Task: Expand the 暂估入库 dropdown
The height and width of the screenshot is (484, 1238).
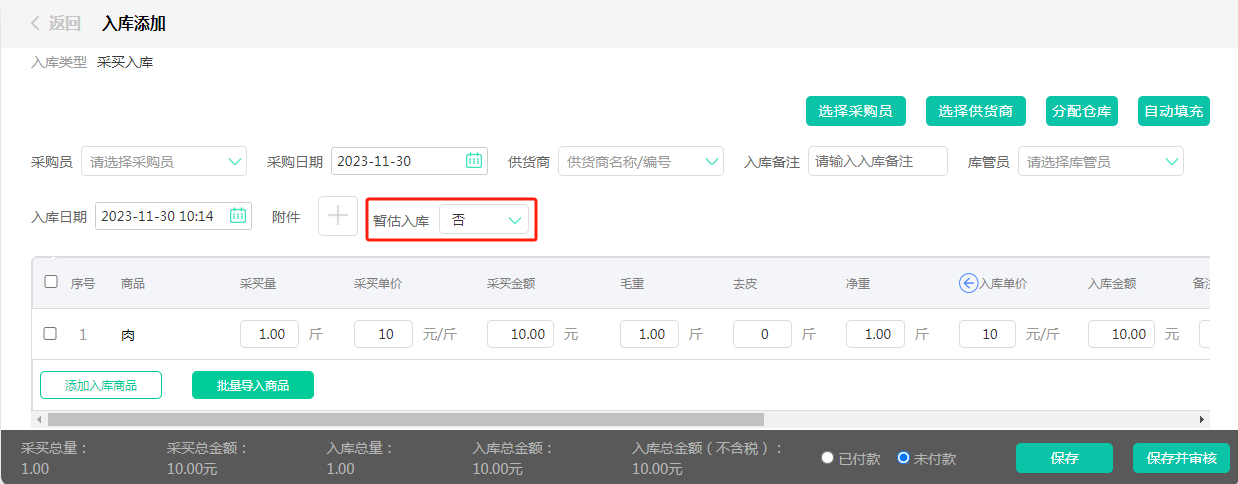Action: pos(515,220)
